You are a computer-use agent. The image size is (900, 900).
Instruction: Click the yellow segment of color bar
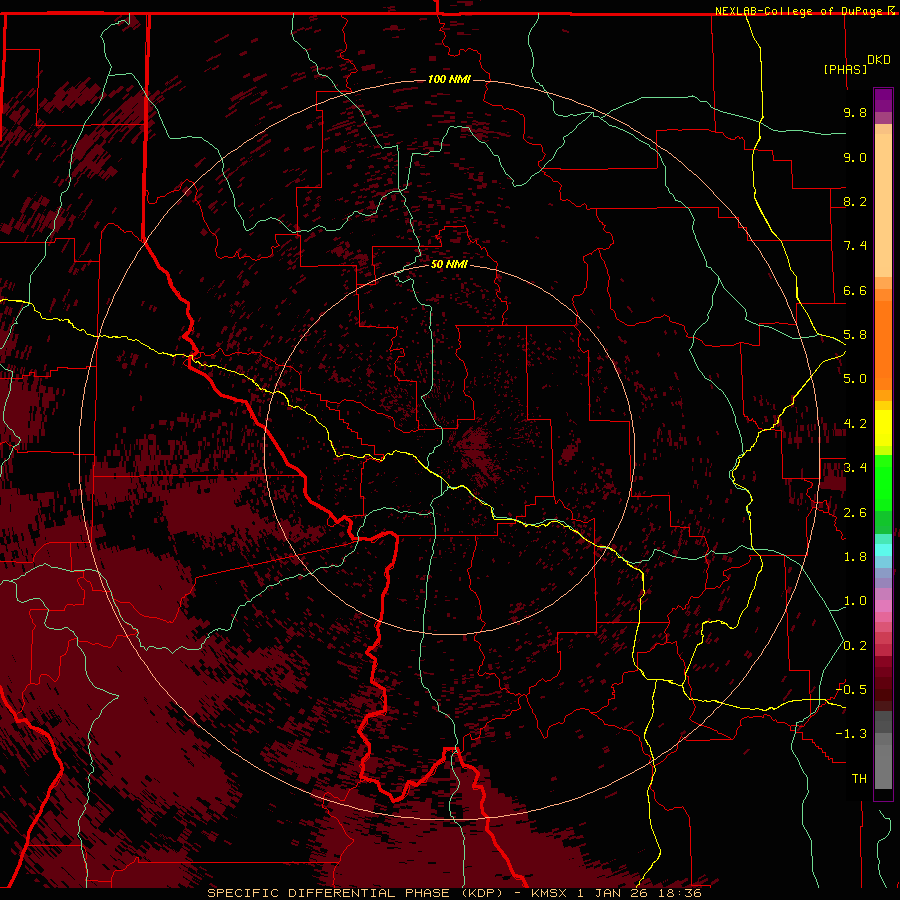click(x=883, y=428)
